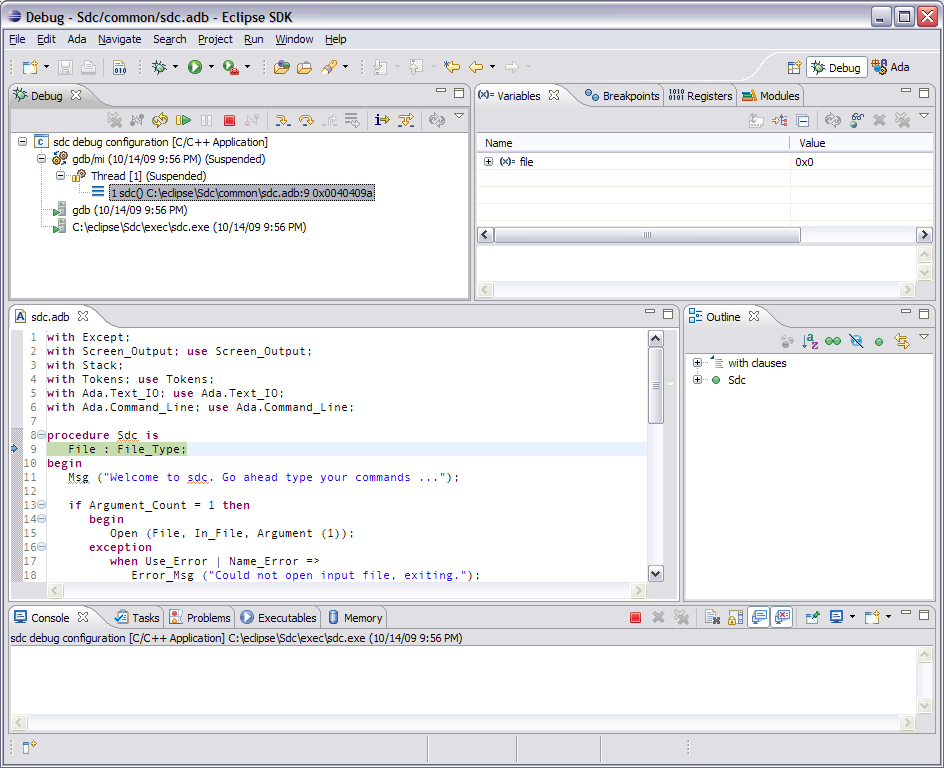Open Display Selected Console dropdown arrow
944x768 pixels.
[852, 617]
